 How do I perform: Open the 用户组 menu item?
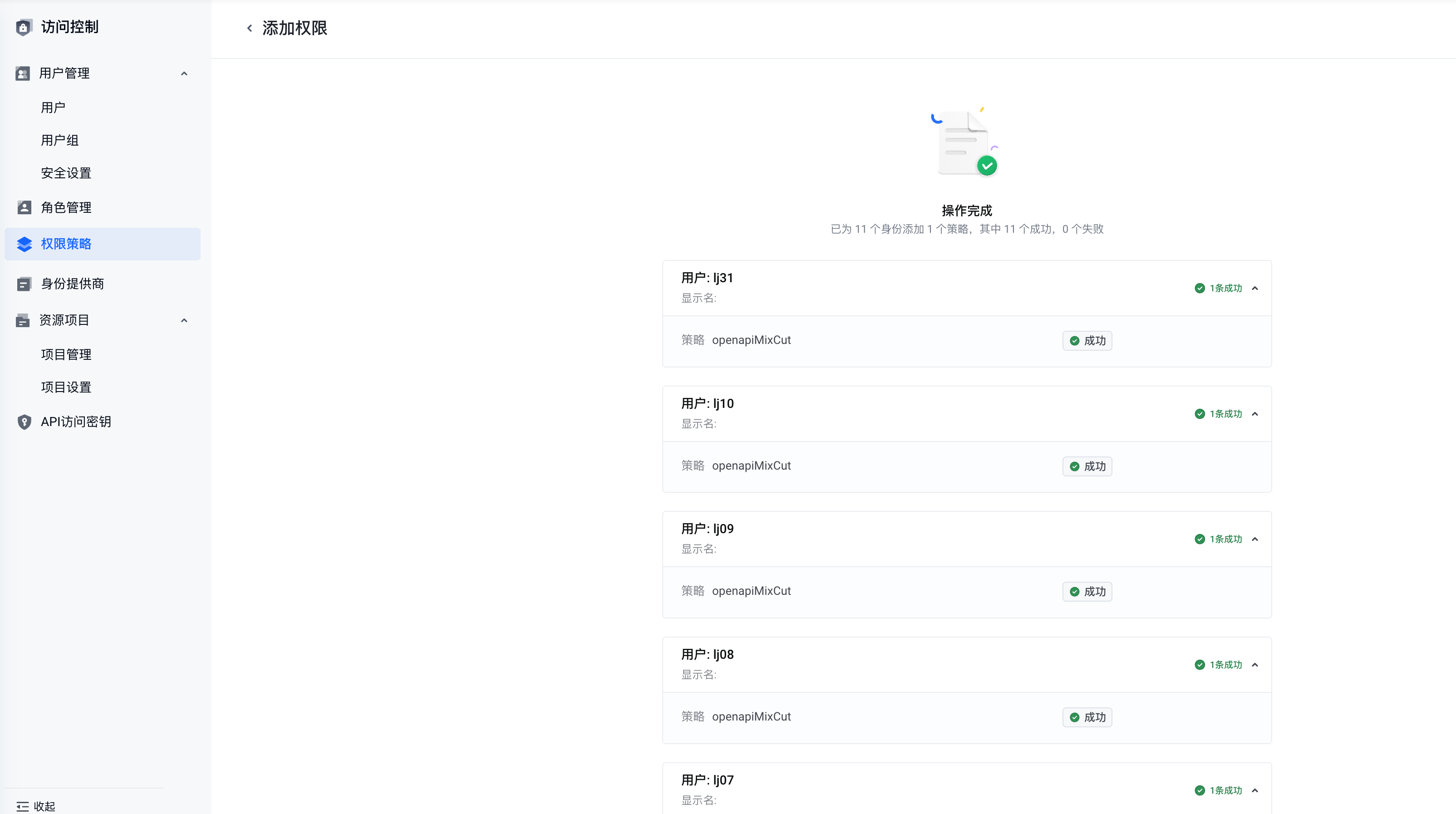59,140
